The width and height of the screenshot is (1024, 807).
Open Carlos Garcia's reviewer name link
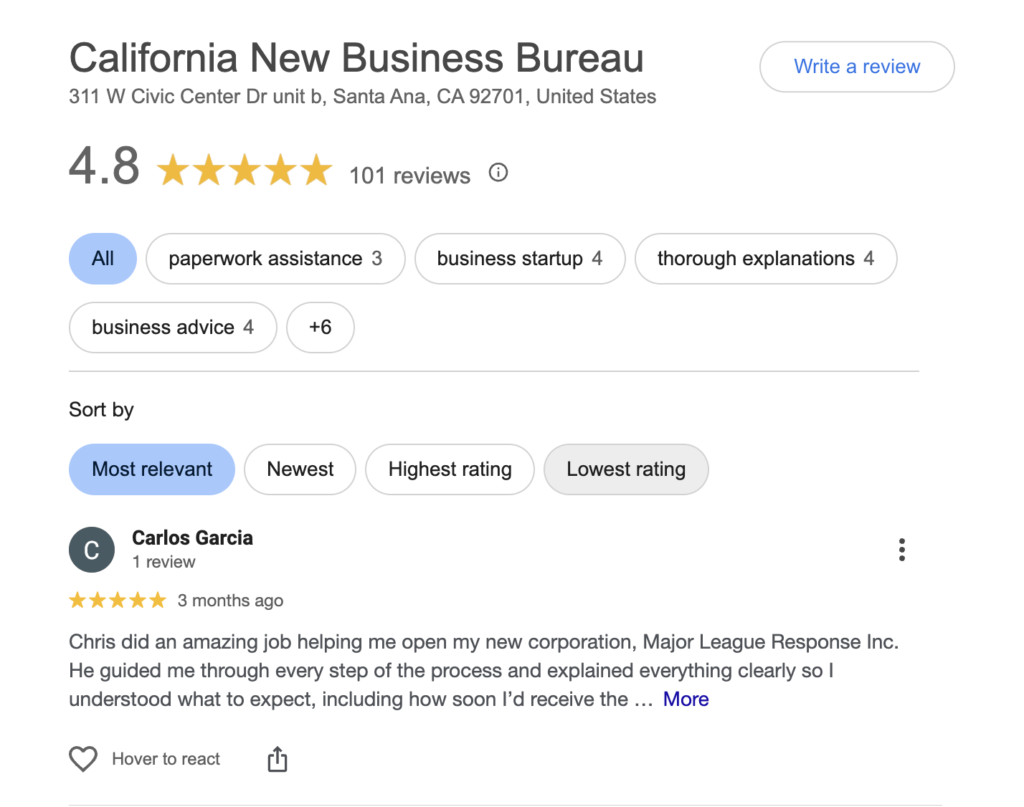coord(192,538)
